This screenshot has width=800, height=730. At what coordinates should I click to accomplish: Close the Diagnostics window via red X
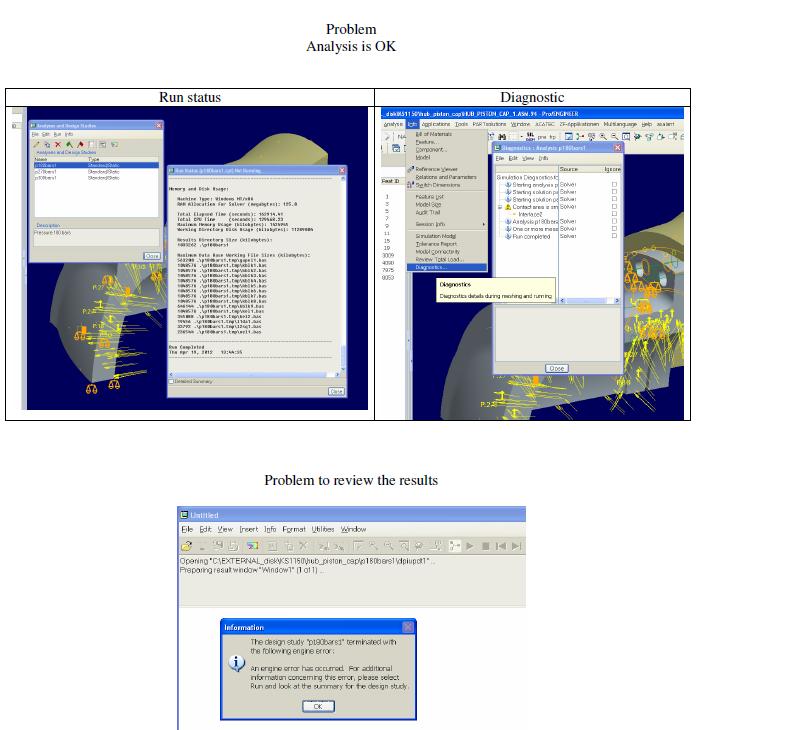coord(617,147)
